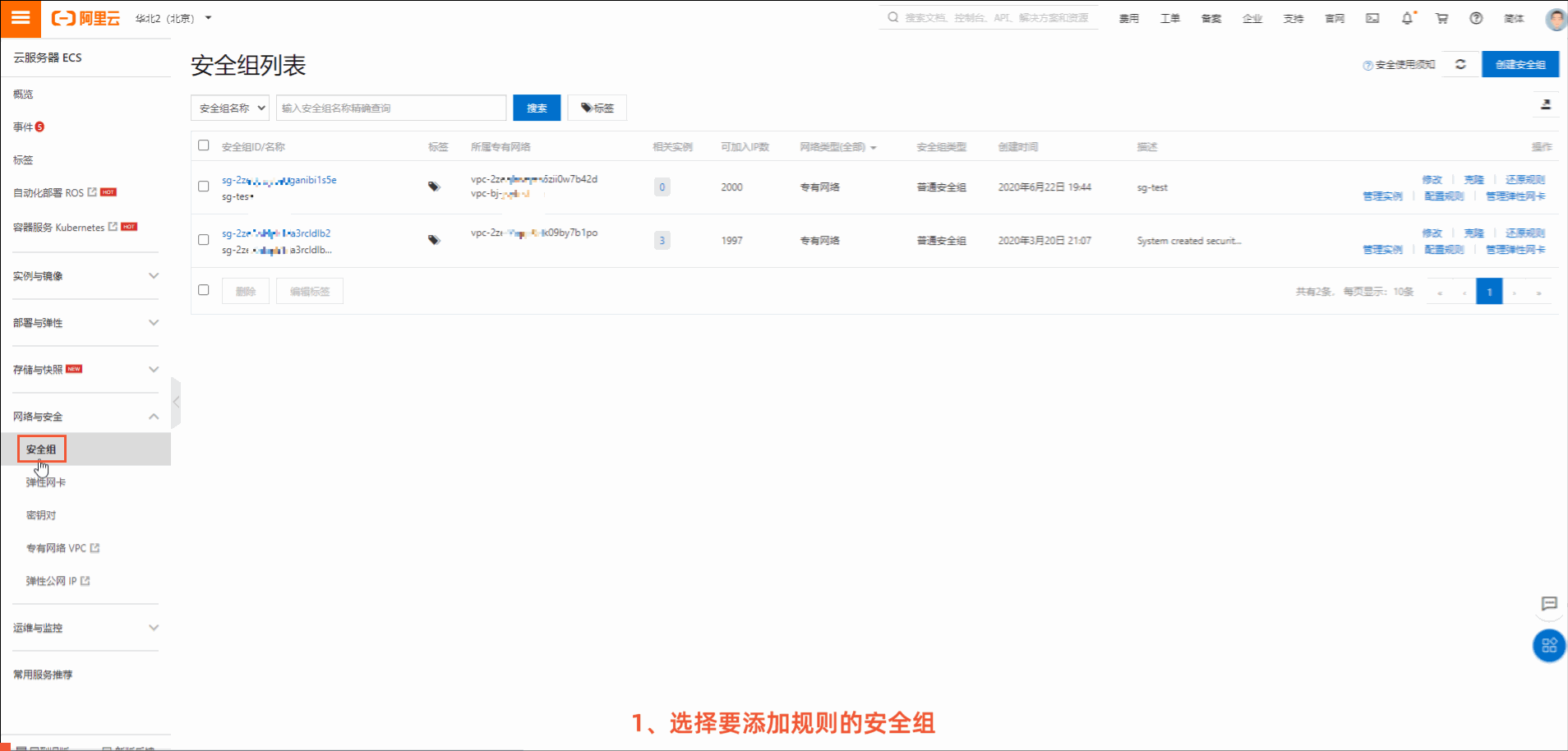Image resolution: width=1568 pixels, height=751 pixels.
Task: Click the export/download icon above the table
Action: [x=1546, y=105]
